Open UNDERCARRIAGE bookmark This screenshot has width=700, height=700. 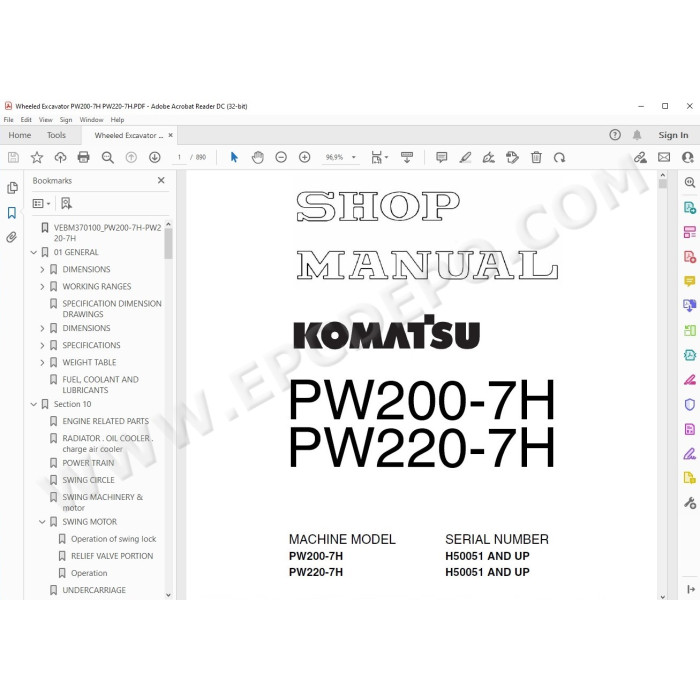(x=94, y=590)
